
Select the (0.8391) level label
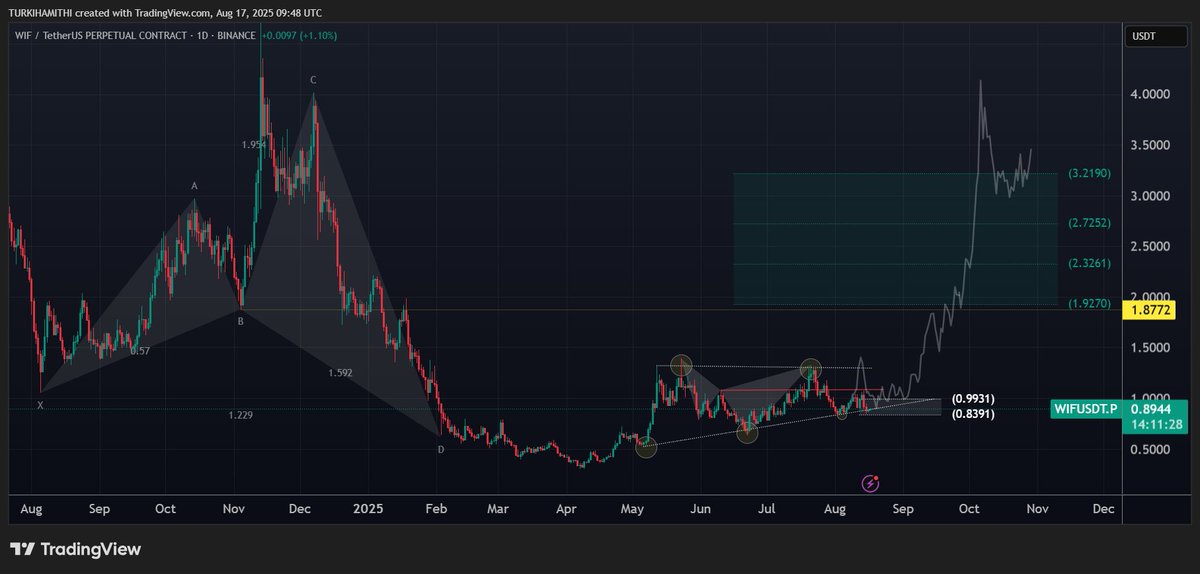pos(973,413)
